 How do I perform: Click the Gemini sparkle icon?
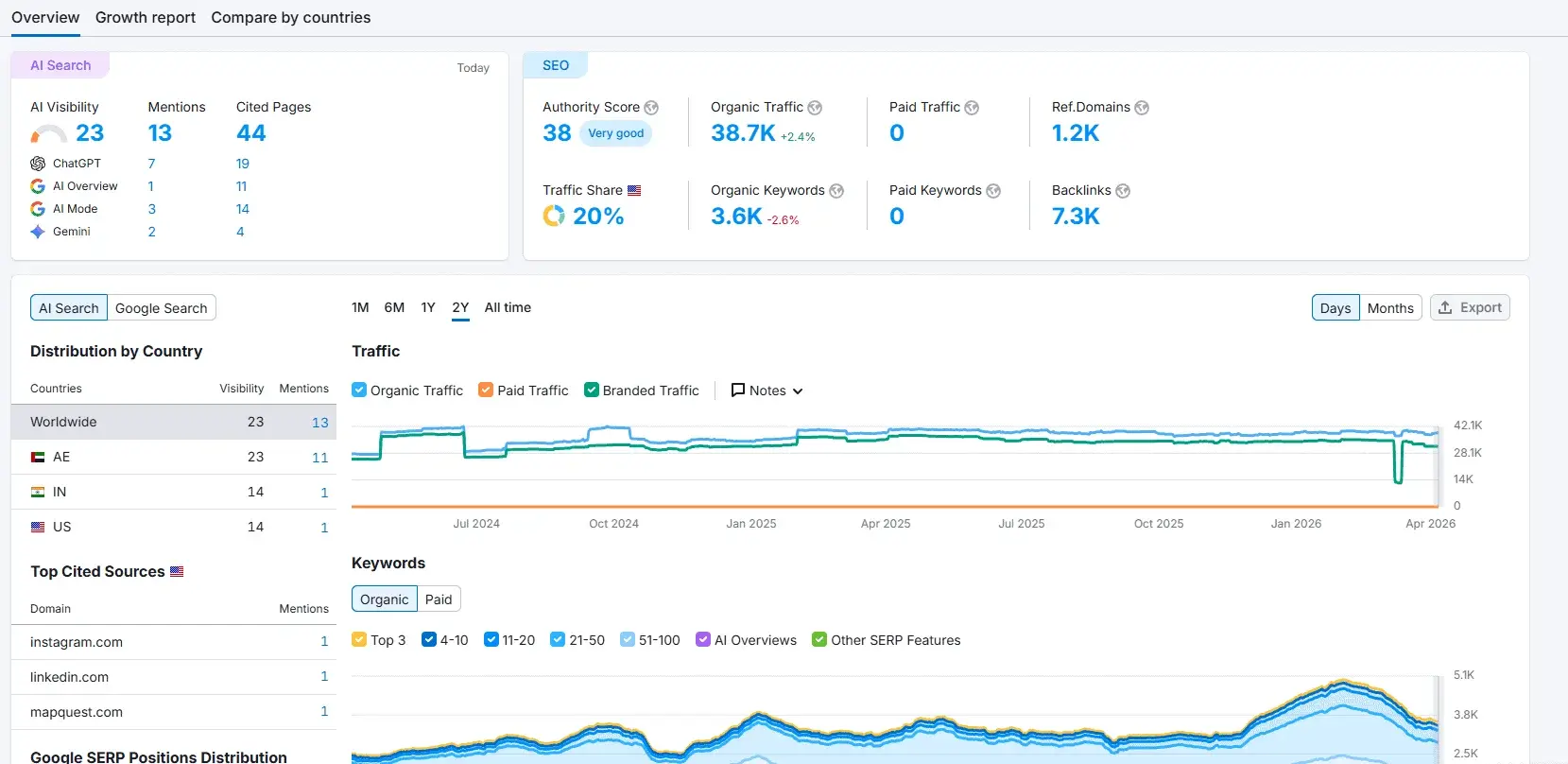pyautogui.click(x=38, y=232)
